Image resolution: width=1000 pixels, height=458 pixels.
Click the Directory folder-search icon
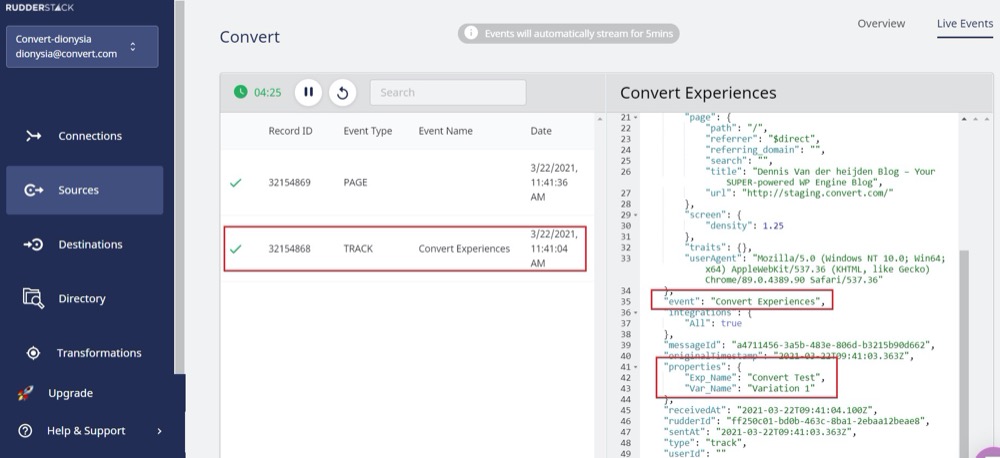tap(33, 299)
